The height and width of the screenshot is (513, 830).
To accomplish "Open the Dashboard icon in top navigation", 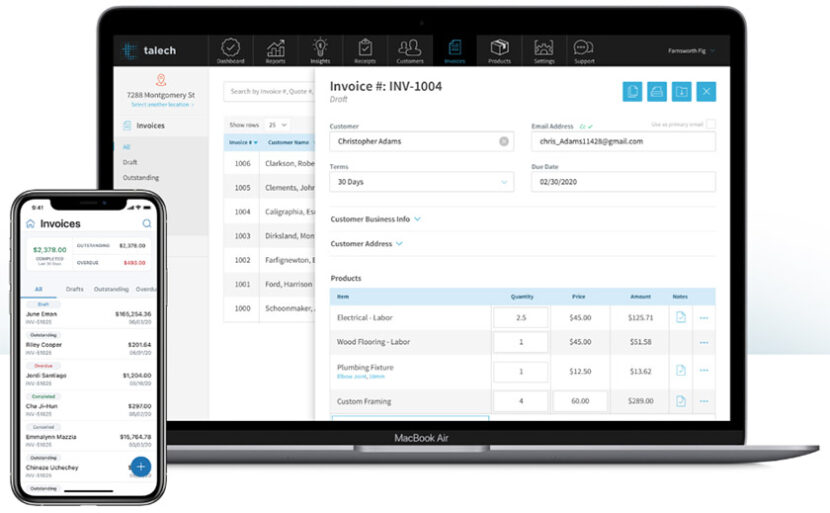I will pos(230,50).
